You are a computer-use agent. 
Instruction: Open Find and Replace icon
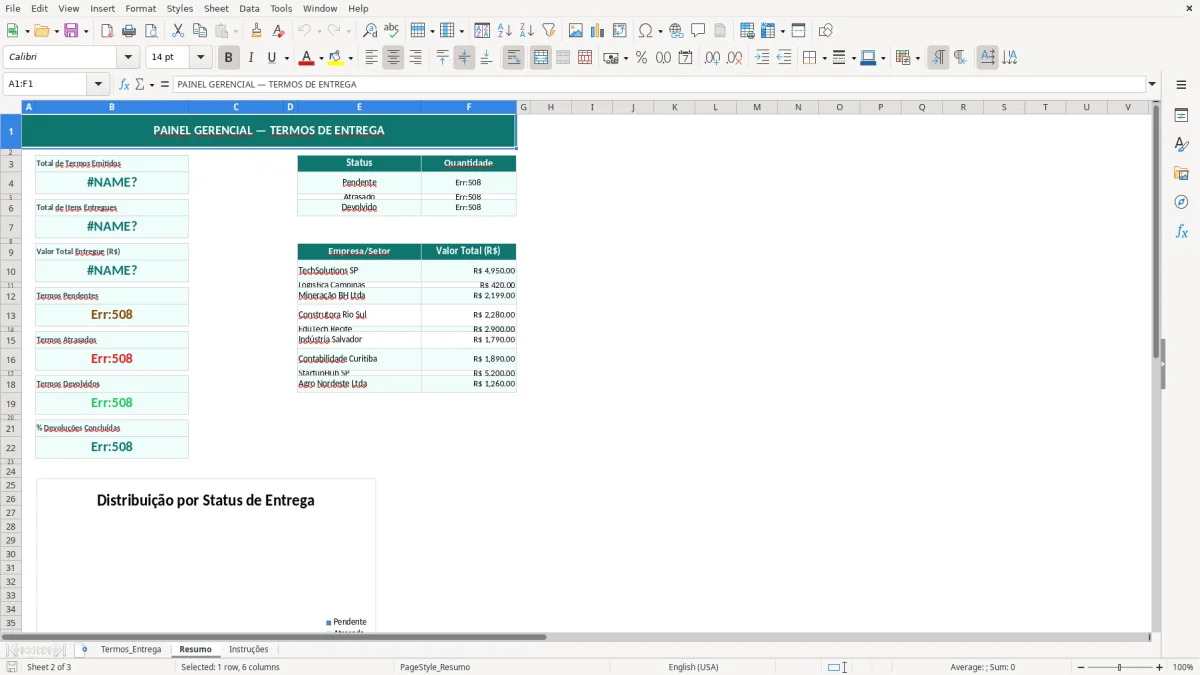click(x=370, y=31)
